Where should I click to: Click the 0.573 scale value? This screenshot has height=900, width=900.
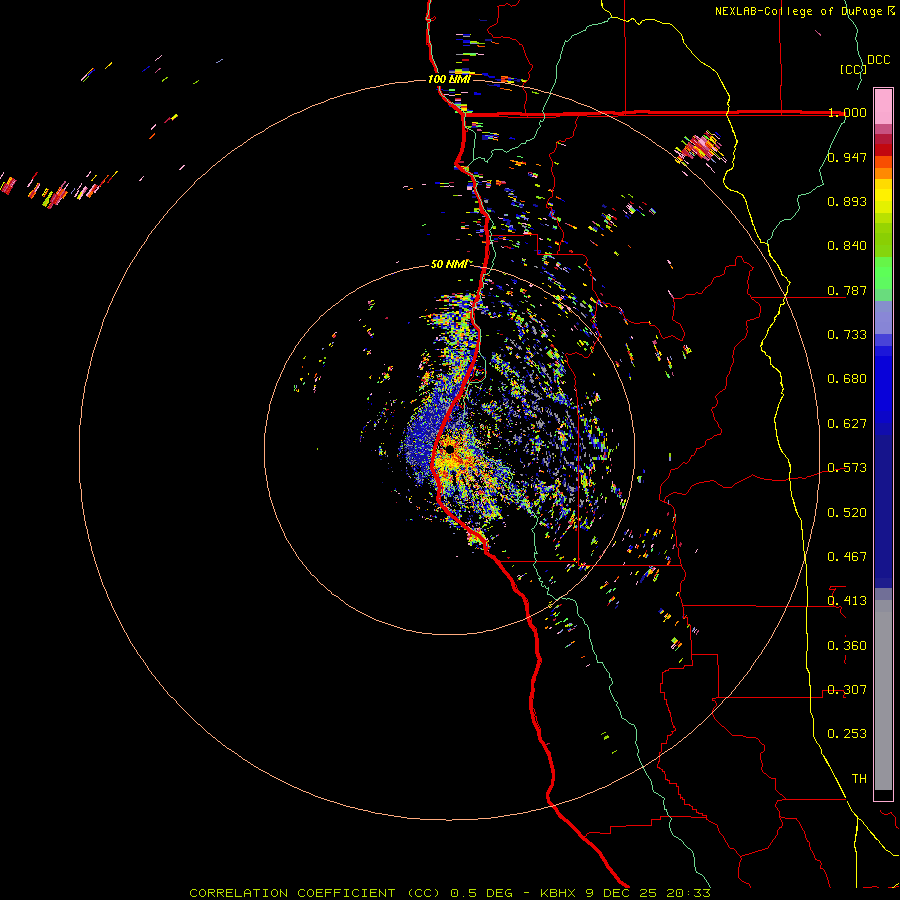point(847,468)
